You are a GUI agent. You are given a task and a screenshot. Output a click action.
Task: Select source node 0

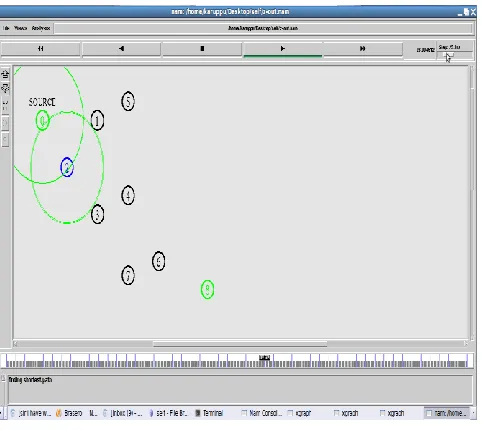pyautogui.click(x=43, y=121)
